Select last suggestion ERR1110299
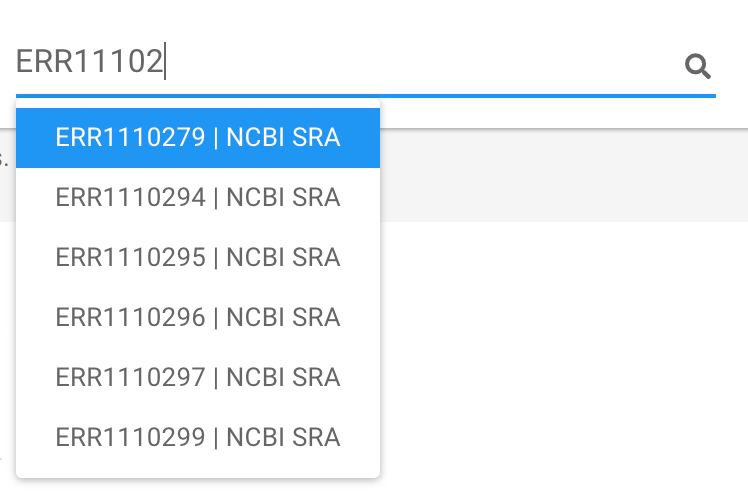Viewport: 748px width, 492px height. 198,438
